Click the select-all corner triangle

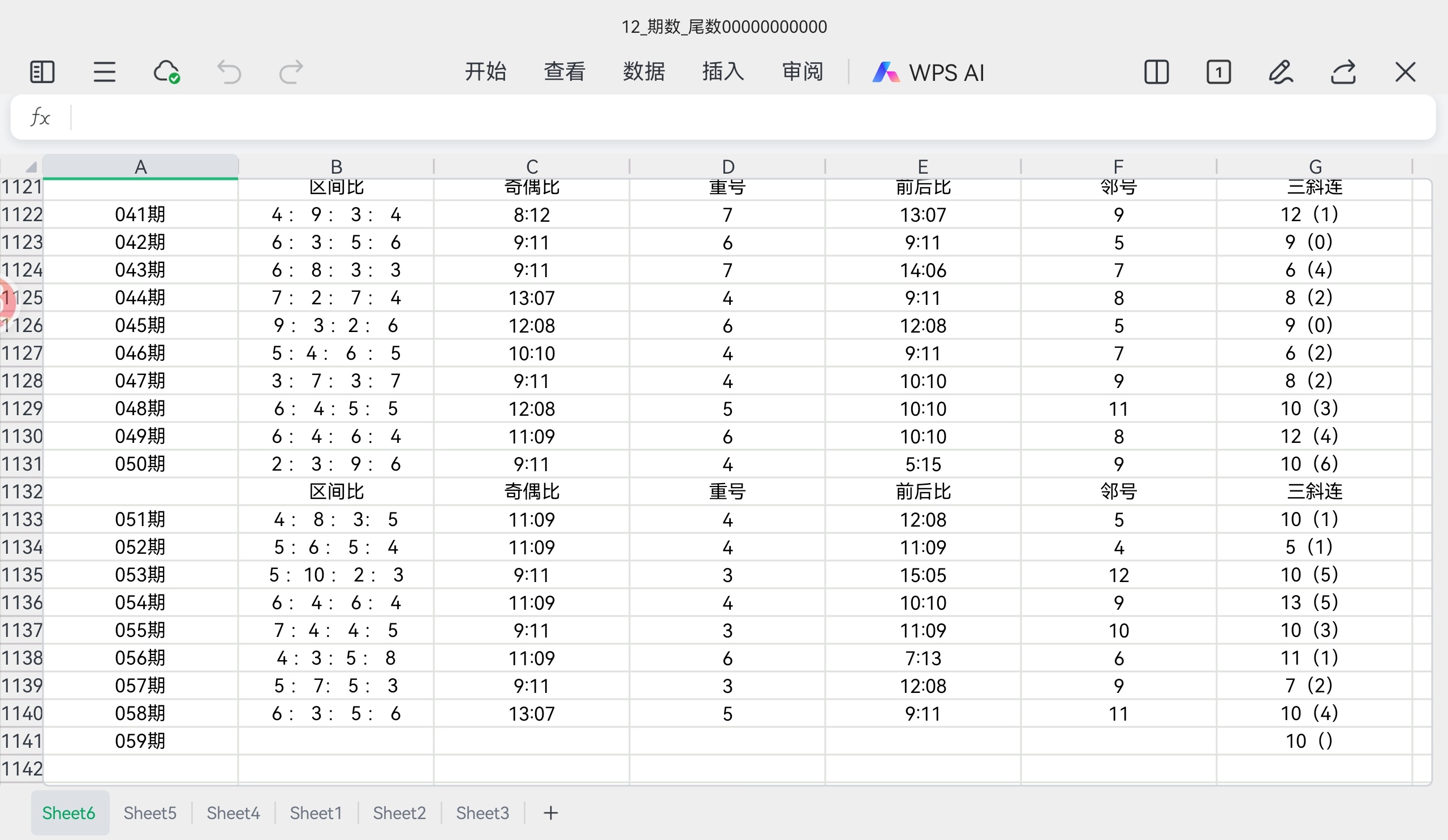pyautogui.click(x=31, y=167)
